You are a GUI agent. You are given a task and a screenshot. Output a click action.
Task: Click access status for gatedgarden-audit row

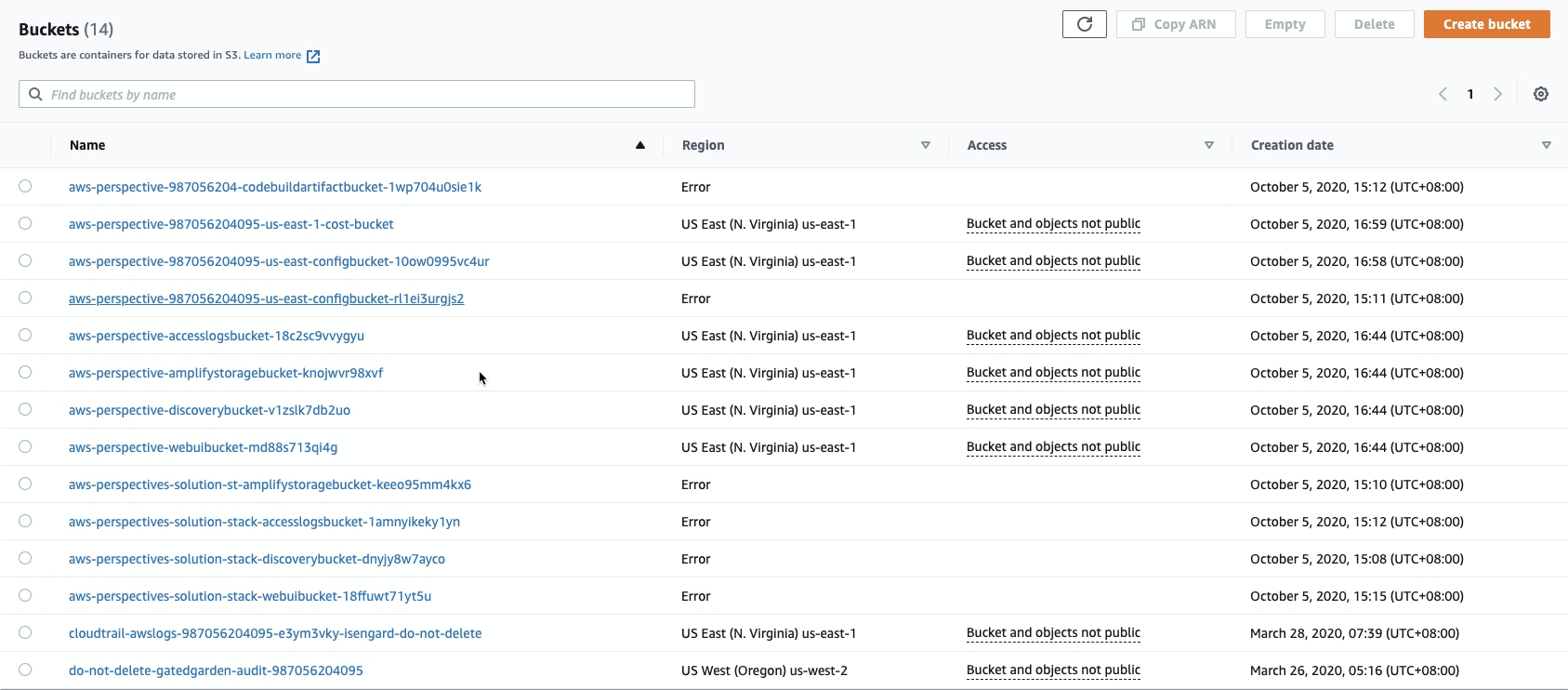tap(1053, 670)
